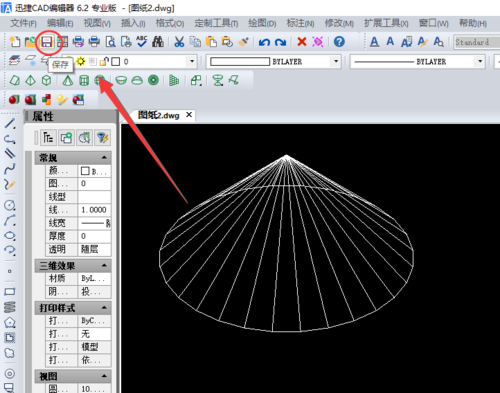The width and height of the screenshot is (500, 393).
Task: Open the 文件(F) menu
Action: coord(23,23)
